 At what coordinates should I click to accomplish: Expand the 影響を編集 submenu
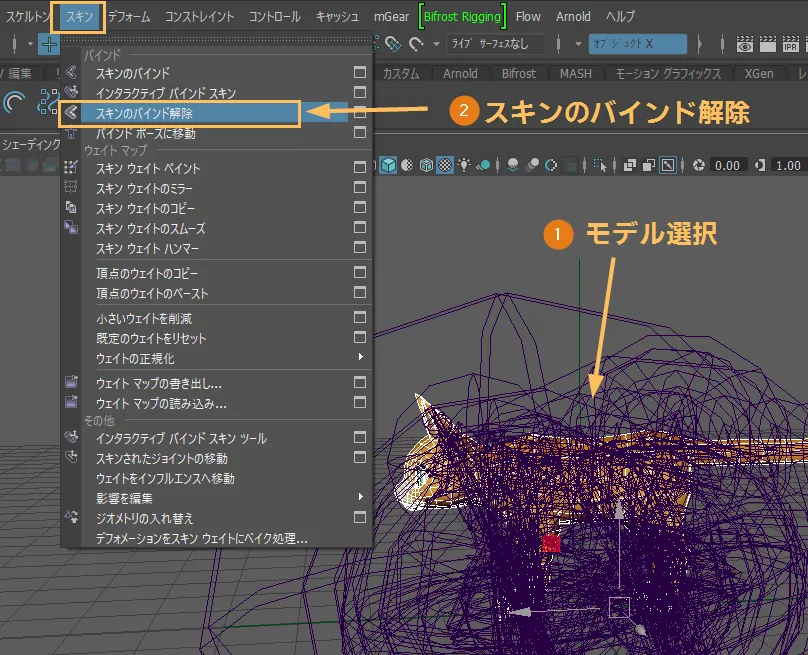216,498
